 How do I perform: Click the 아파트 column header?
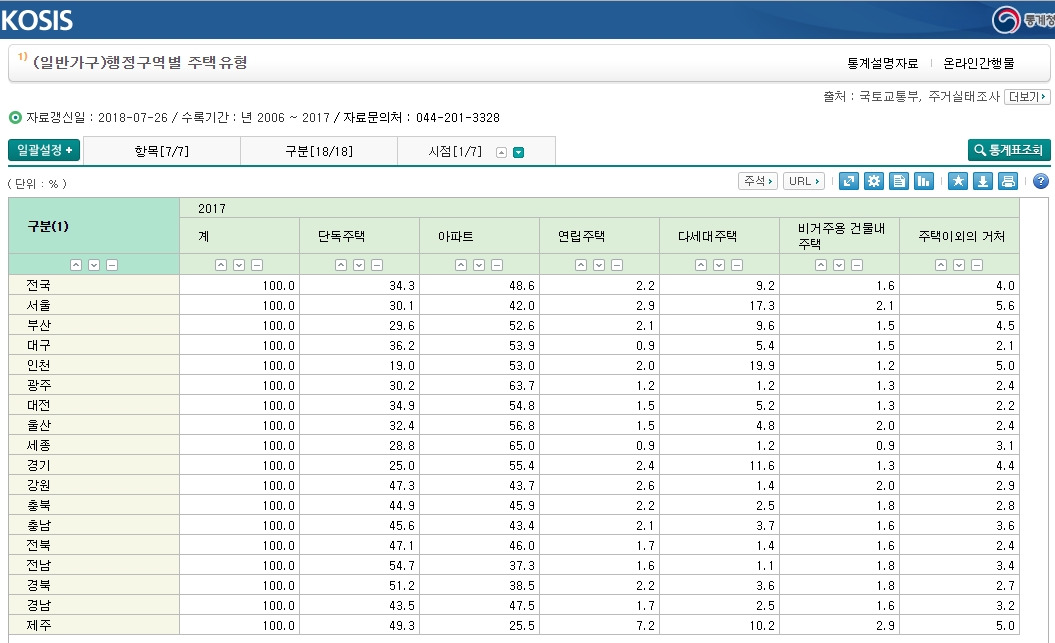coord(479,236)
